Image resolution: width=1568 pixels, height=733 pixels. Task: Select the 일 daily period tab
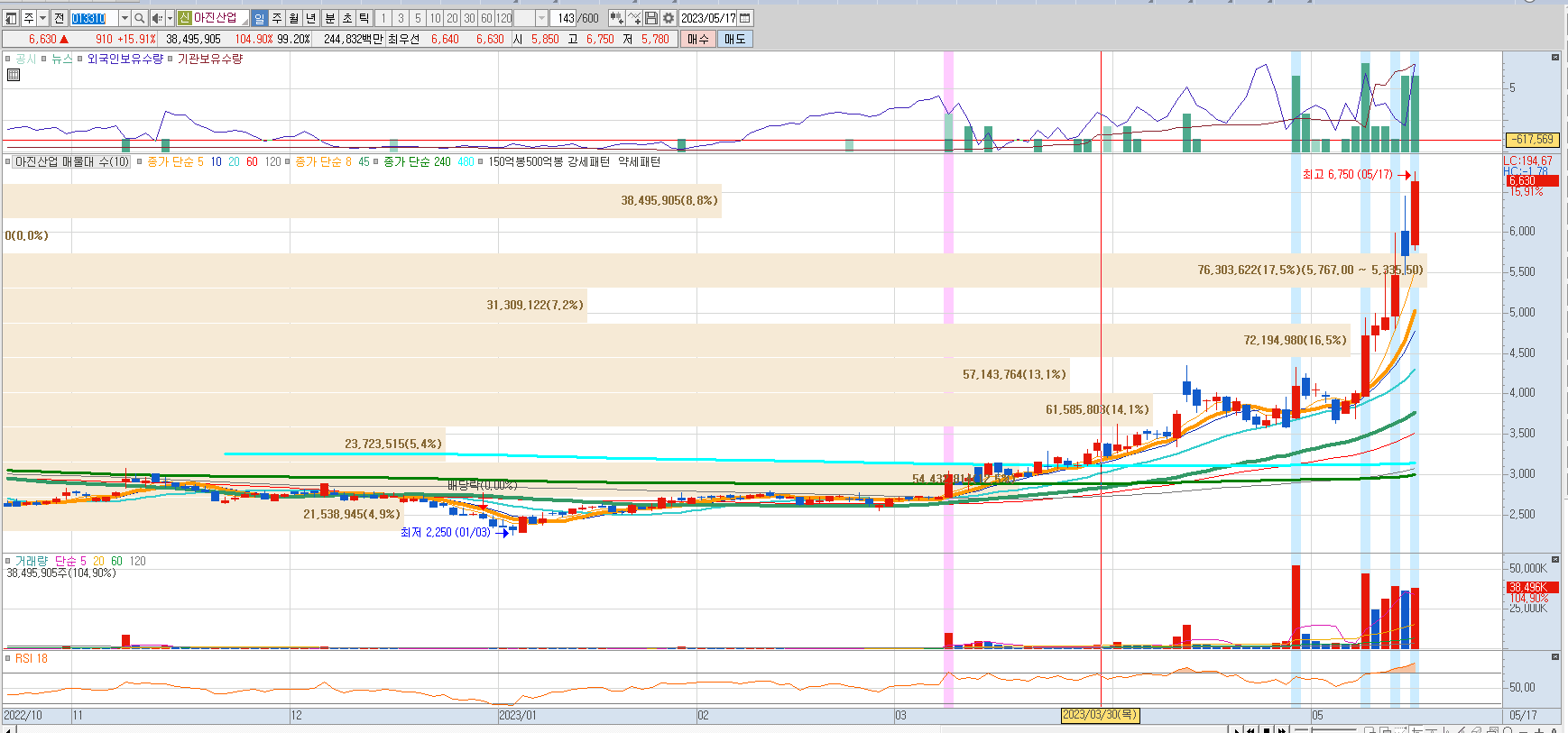(259, 18)
